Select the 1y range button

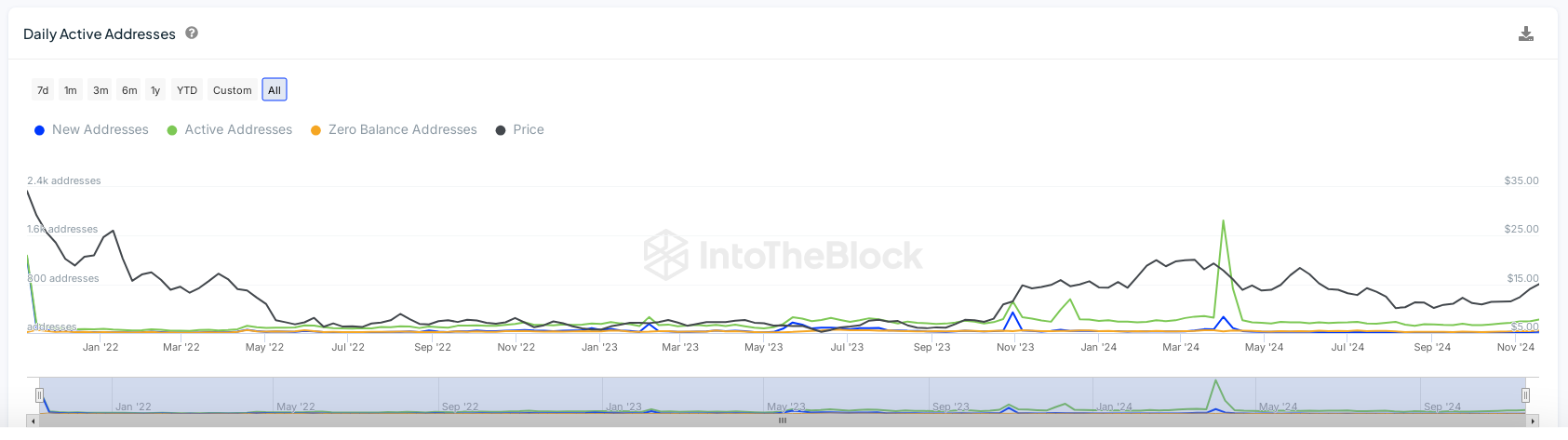[x=155, y=90]
